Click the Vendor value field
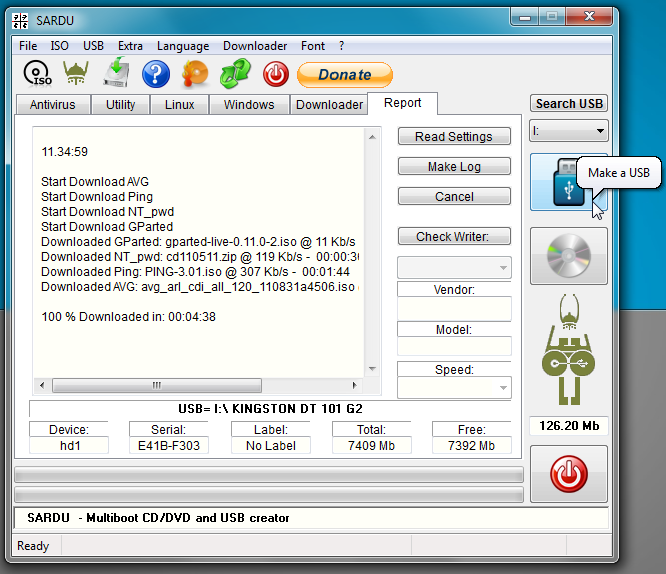 point(454,308)
